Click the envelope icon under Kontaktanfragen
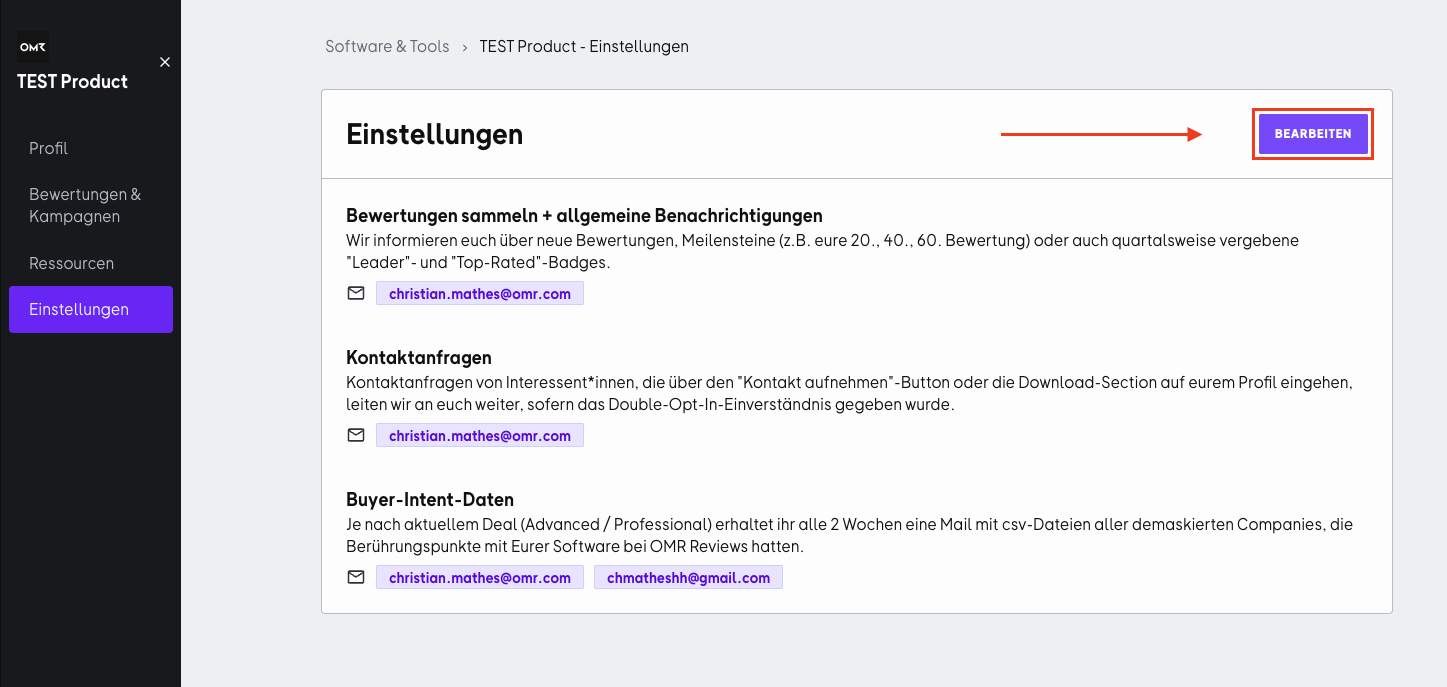The width and height of the screenshot is (1447, 687). [x=355, y=436]
